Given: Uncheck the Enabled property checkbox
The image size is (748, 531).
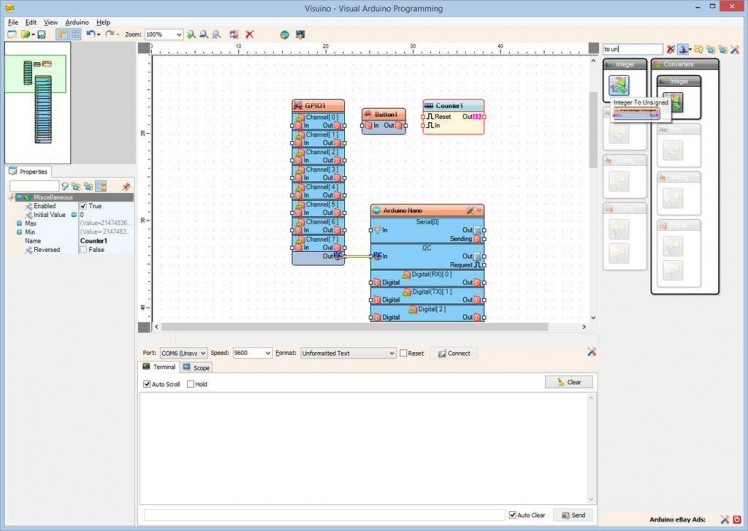Looking at the screenshot, I should click(x=84, y=206).
